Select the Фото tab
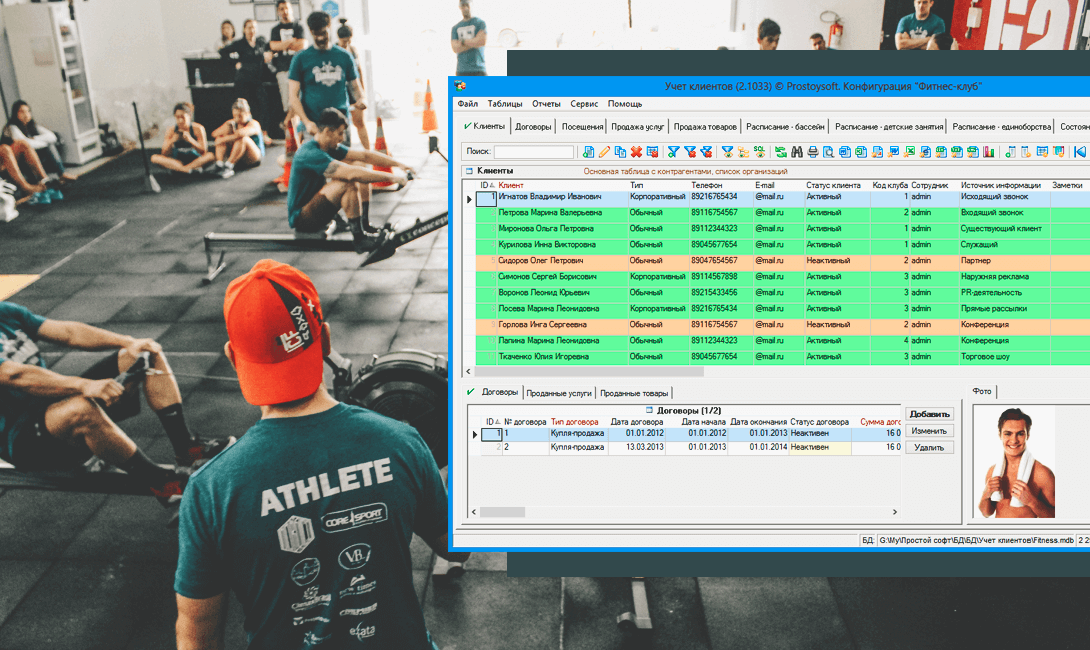 coord(982,391)
